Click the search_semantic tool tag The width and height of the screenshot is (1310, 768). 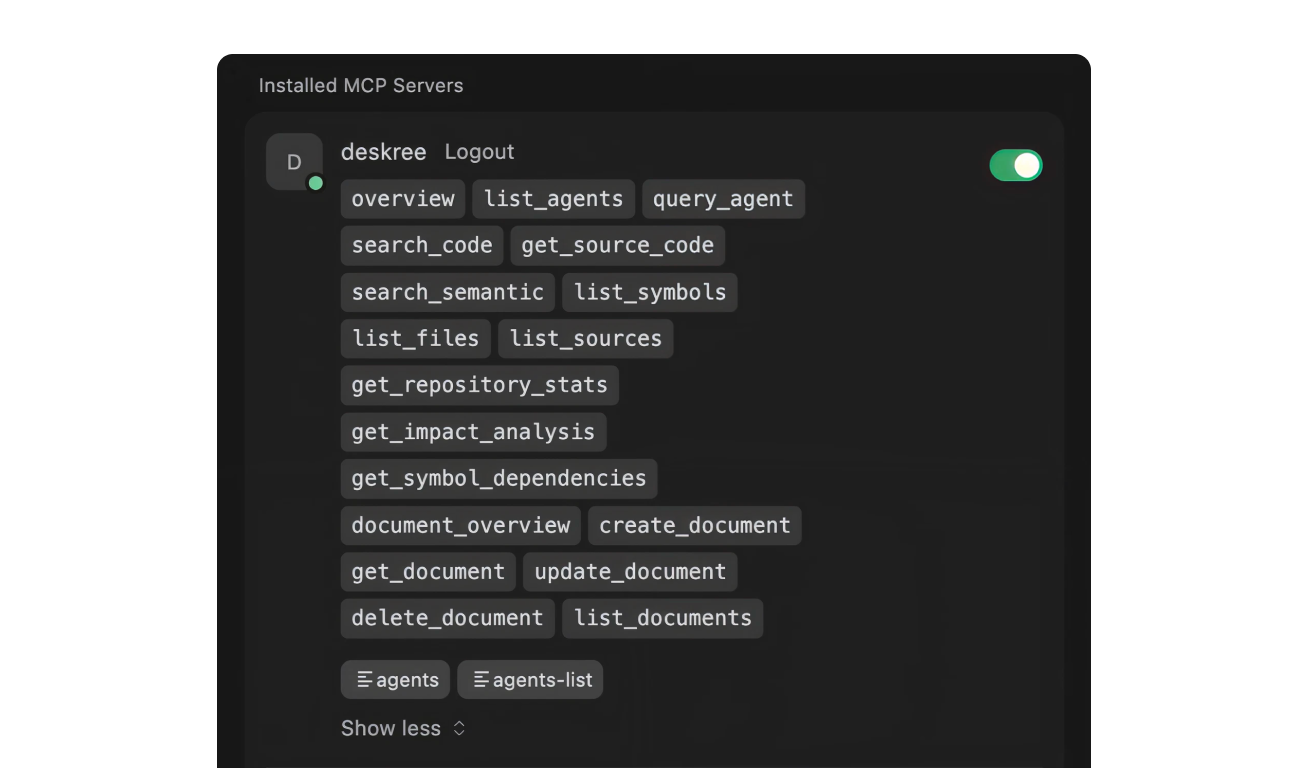[448, 292]
